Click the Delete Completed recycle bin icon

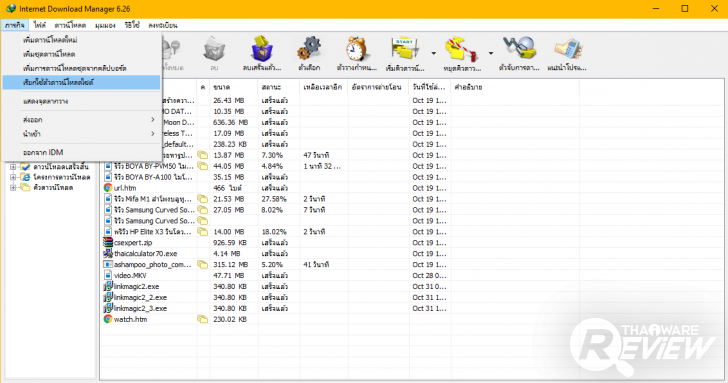[262, 49]
